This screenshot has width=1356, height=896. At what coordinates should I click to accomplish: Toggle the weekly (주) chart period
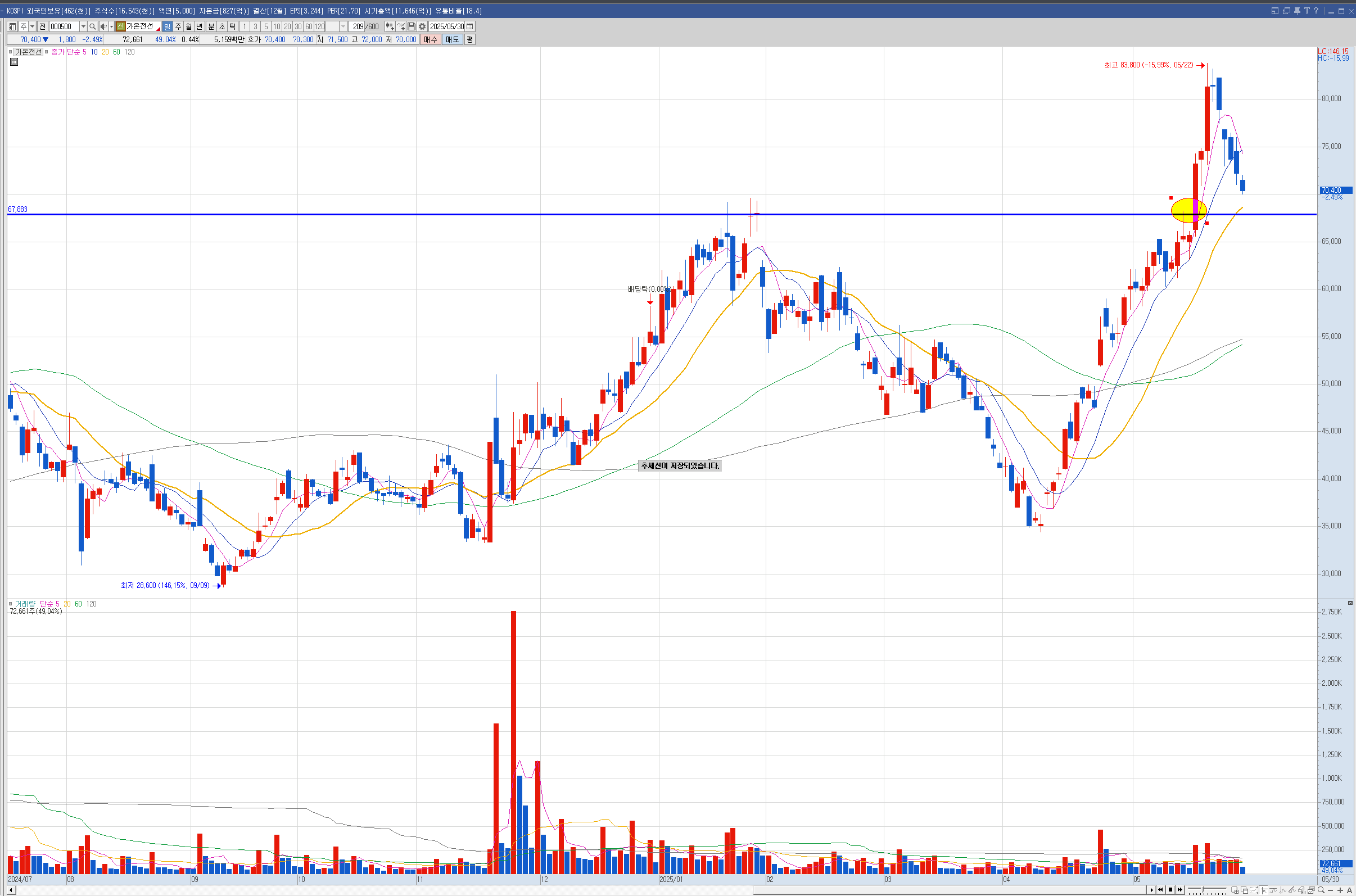[178, 26]
